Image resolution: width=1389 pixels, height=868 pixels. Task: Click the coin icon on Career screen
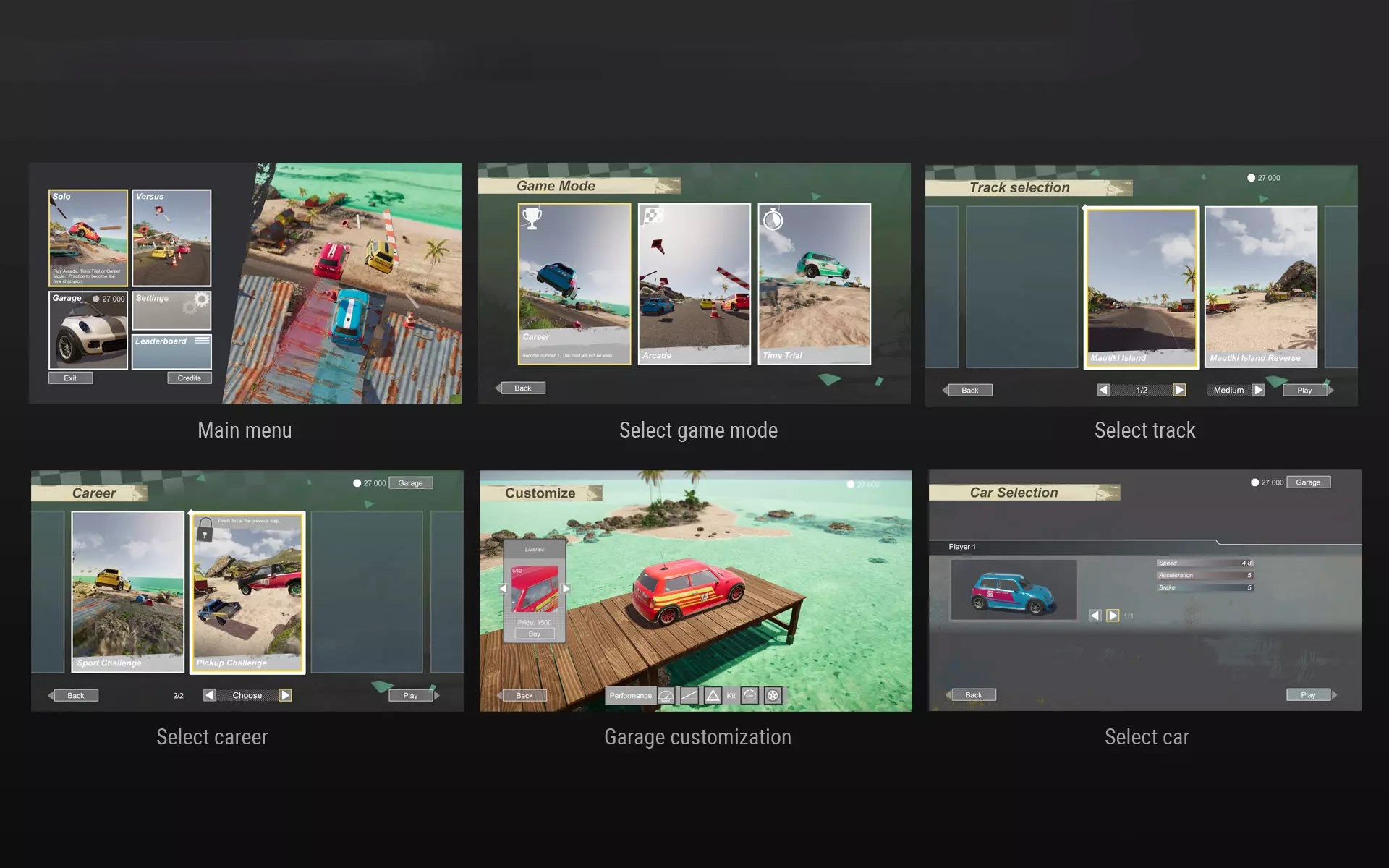coord(357,483)
